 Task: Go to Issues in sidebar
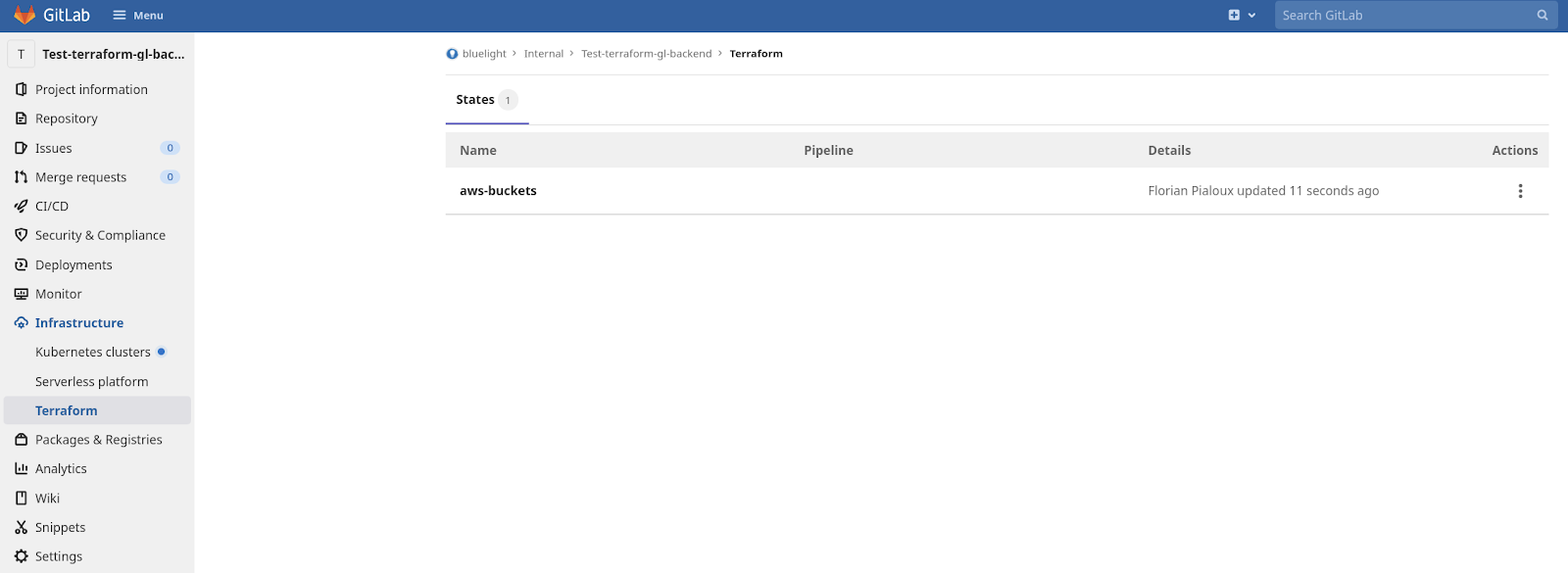click(x=54, y=148)
